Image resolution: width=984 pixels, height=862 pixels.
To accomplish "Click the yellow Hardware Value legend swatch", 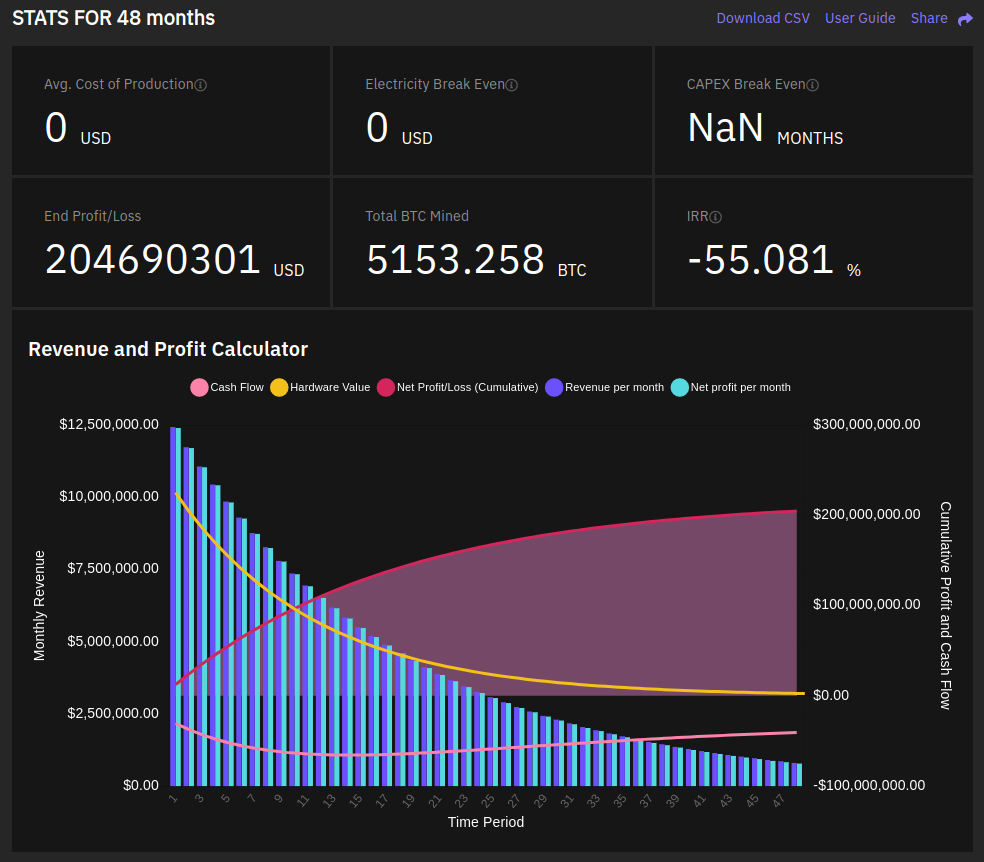I will (x=279, y=387).
